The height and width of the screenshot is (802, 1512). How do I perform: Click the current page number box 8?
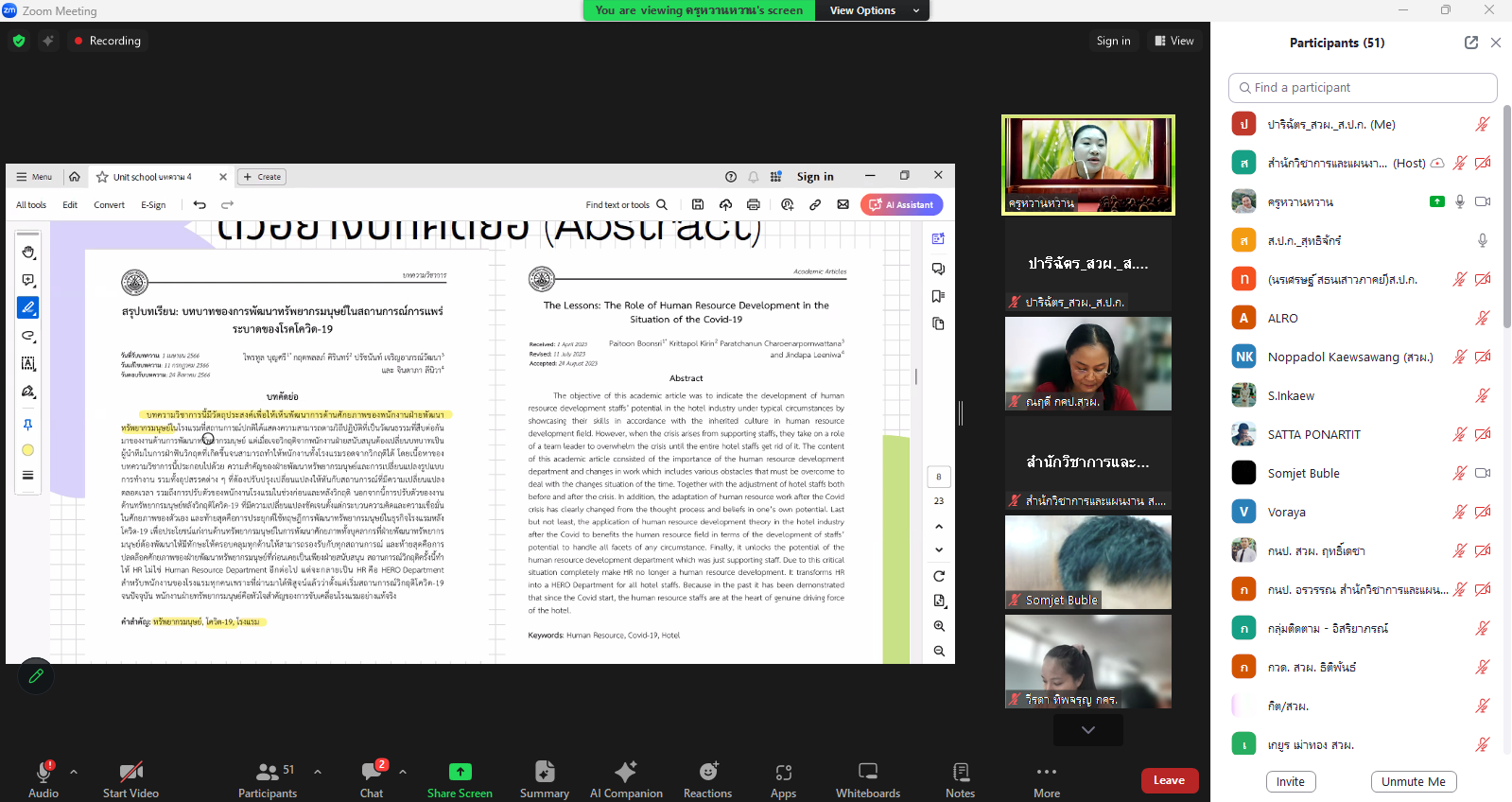pyautogui.click(x=939, y=477)
